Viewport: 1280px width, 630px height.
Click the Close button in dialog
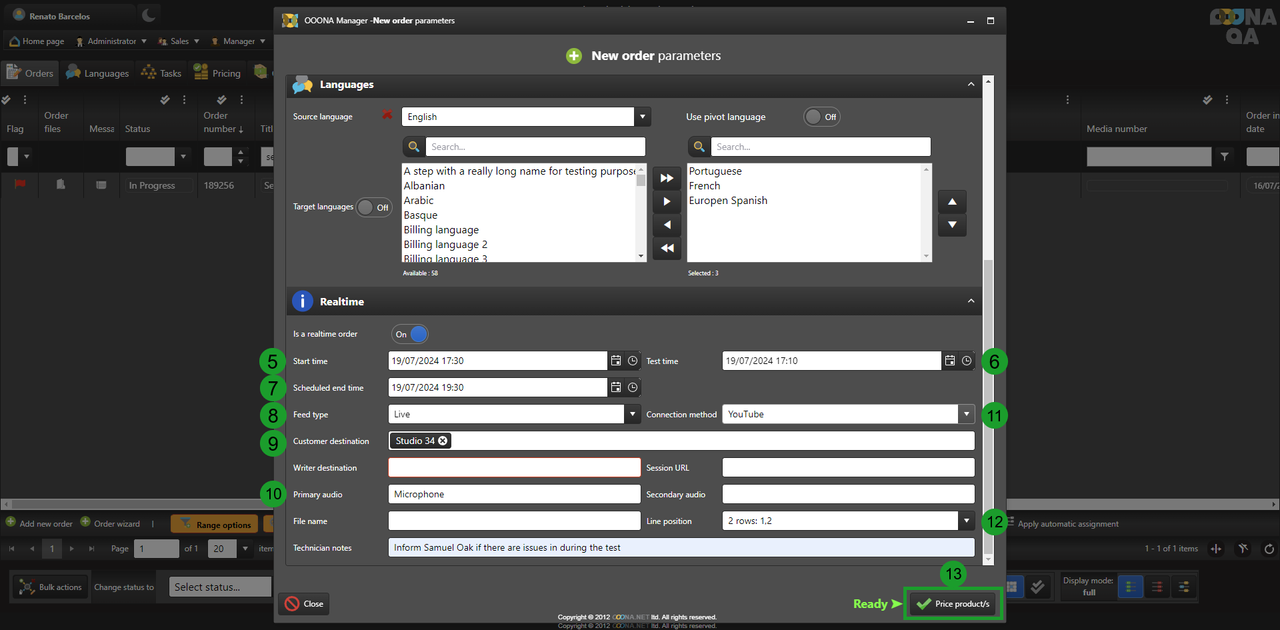[303, 604]
